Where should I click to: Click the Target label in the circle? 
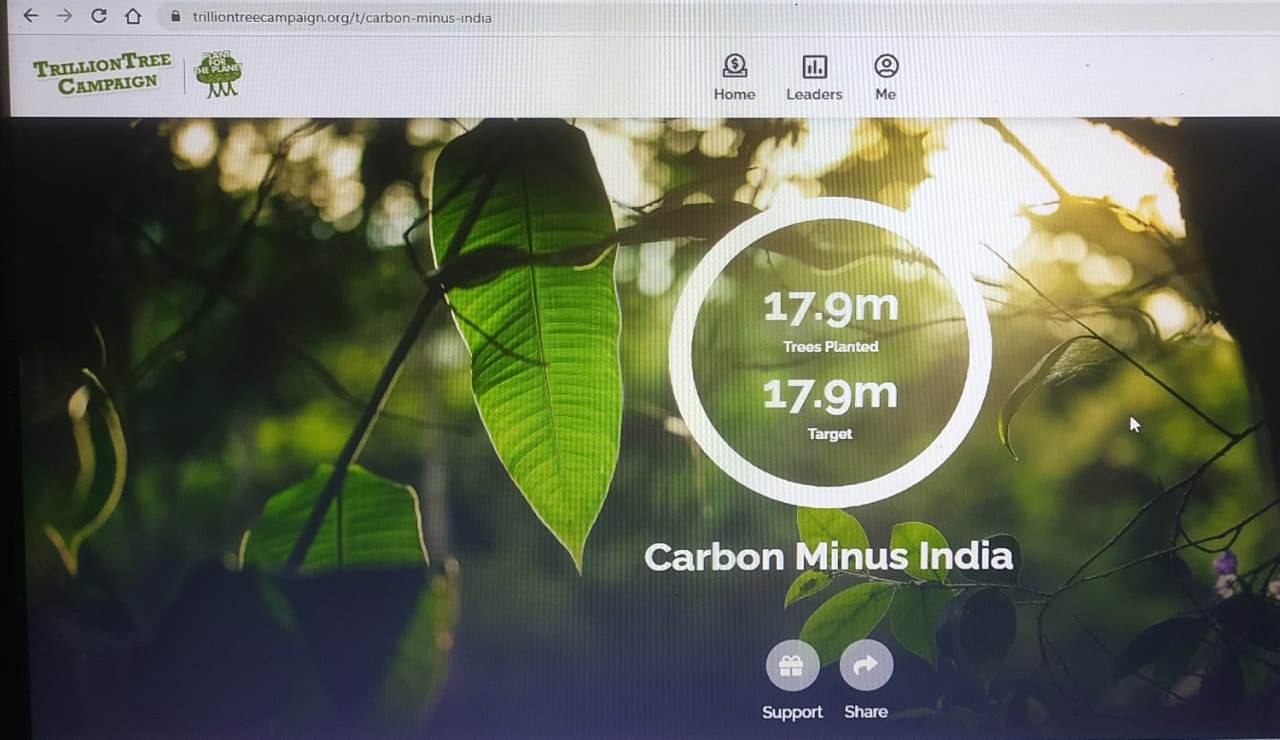[830, 434]
